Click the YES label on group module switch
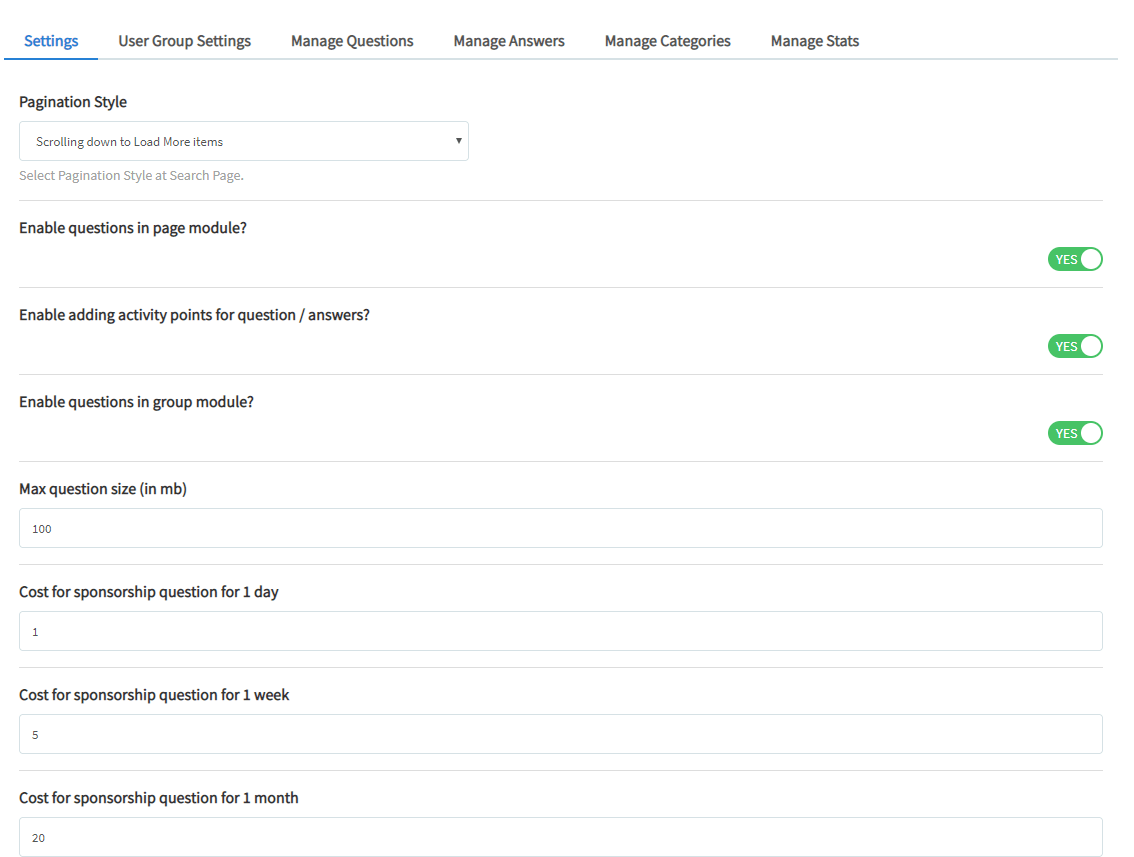Image resolution: width=1134 pixels, height=857 pixels. pyautogui.click(x=1066, y=432)
